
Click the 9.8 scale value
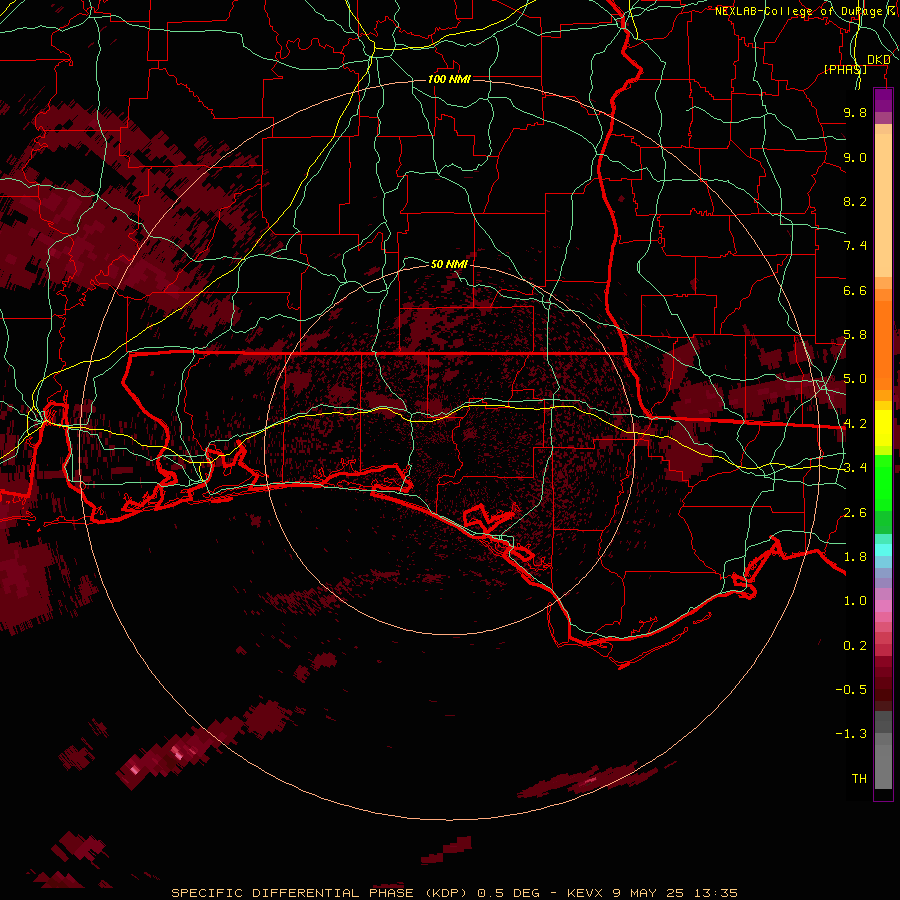click(855, 112)
